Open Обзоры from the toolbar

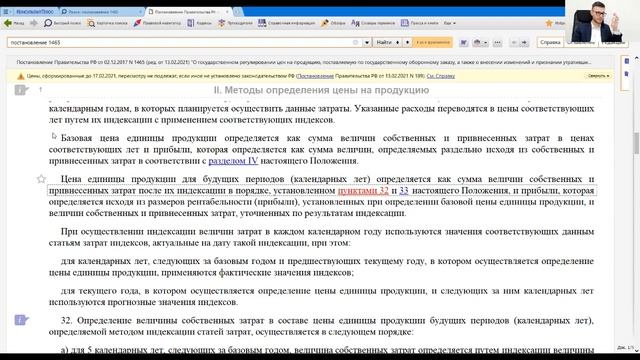click(333, 23)
